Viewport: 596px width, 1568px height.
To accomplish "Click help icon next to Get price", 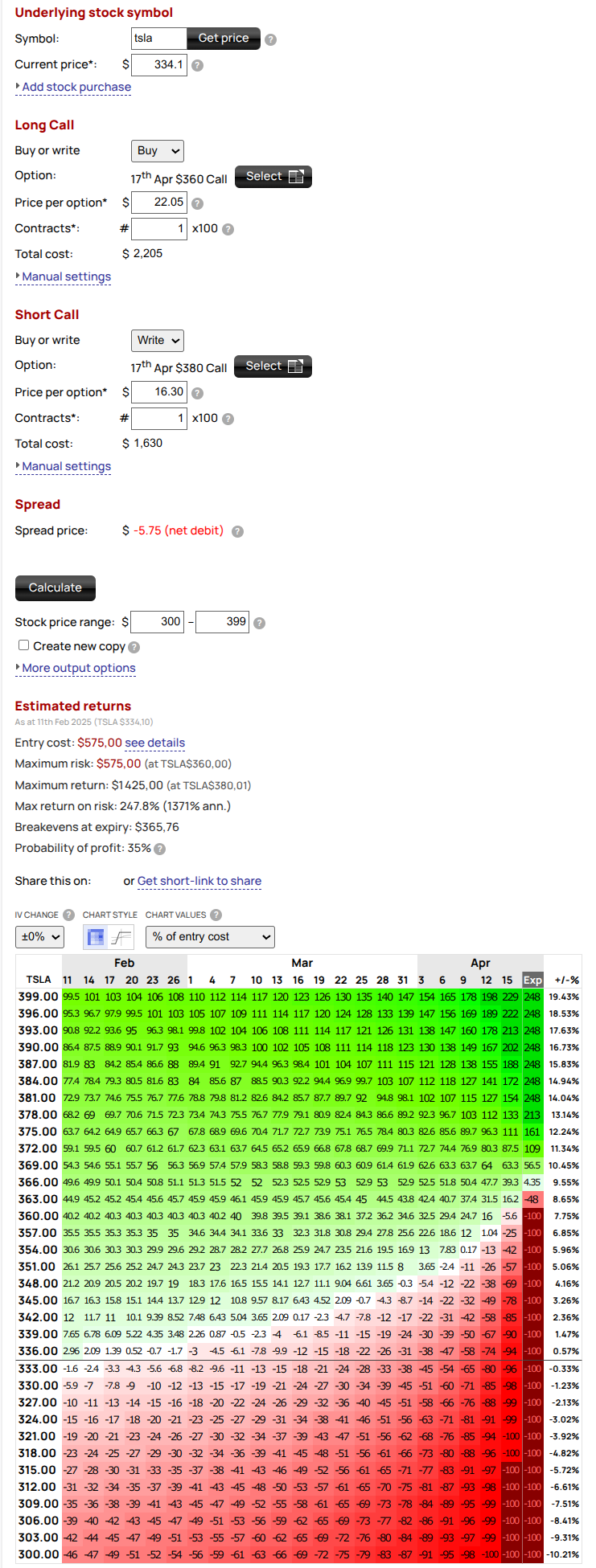I will coord(271,39).
